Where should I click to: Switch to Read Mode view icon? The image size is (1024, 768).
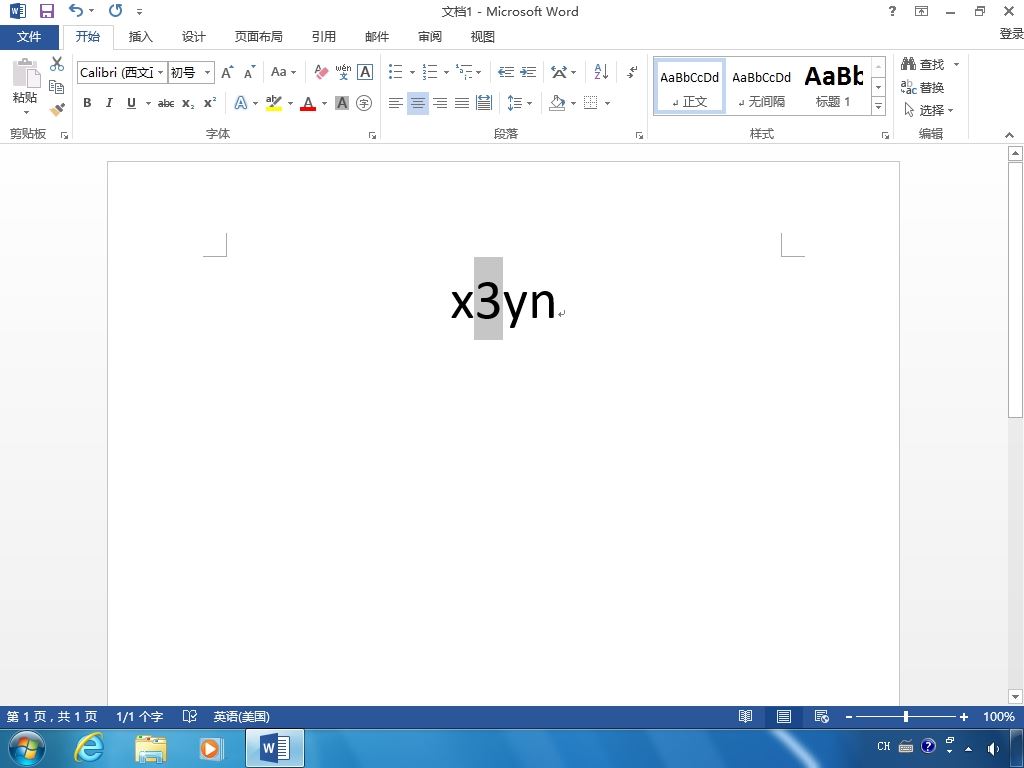[745, 716]
